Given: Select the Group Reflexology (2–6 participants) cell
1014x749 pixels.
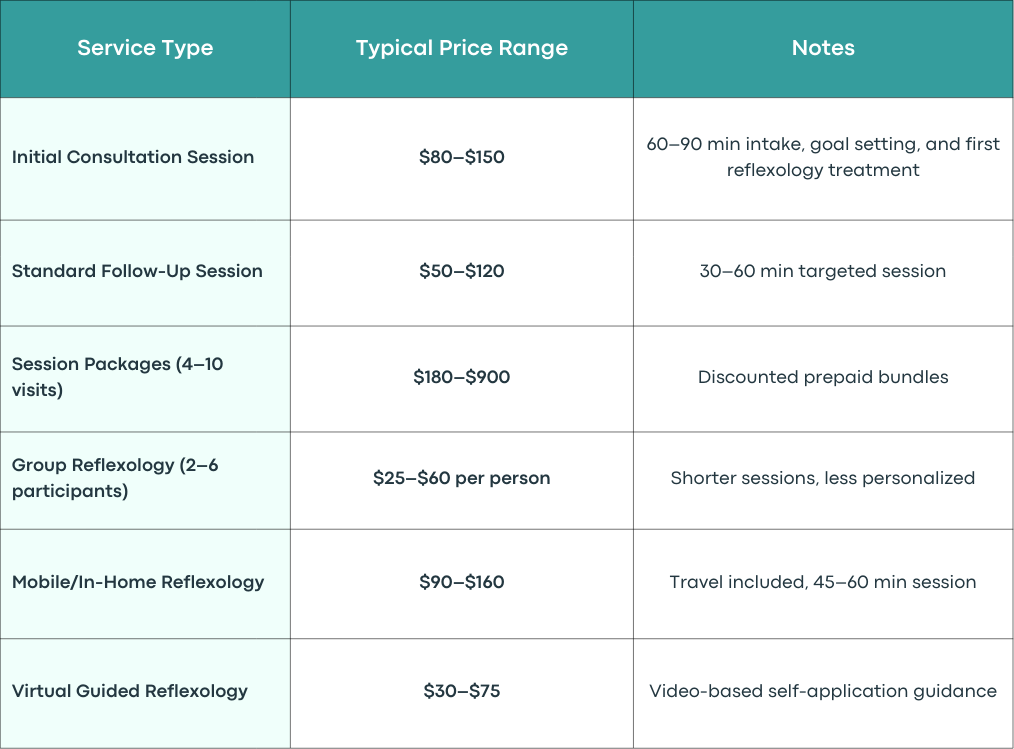Looking at the screenshot, I should [145, 481].
